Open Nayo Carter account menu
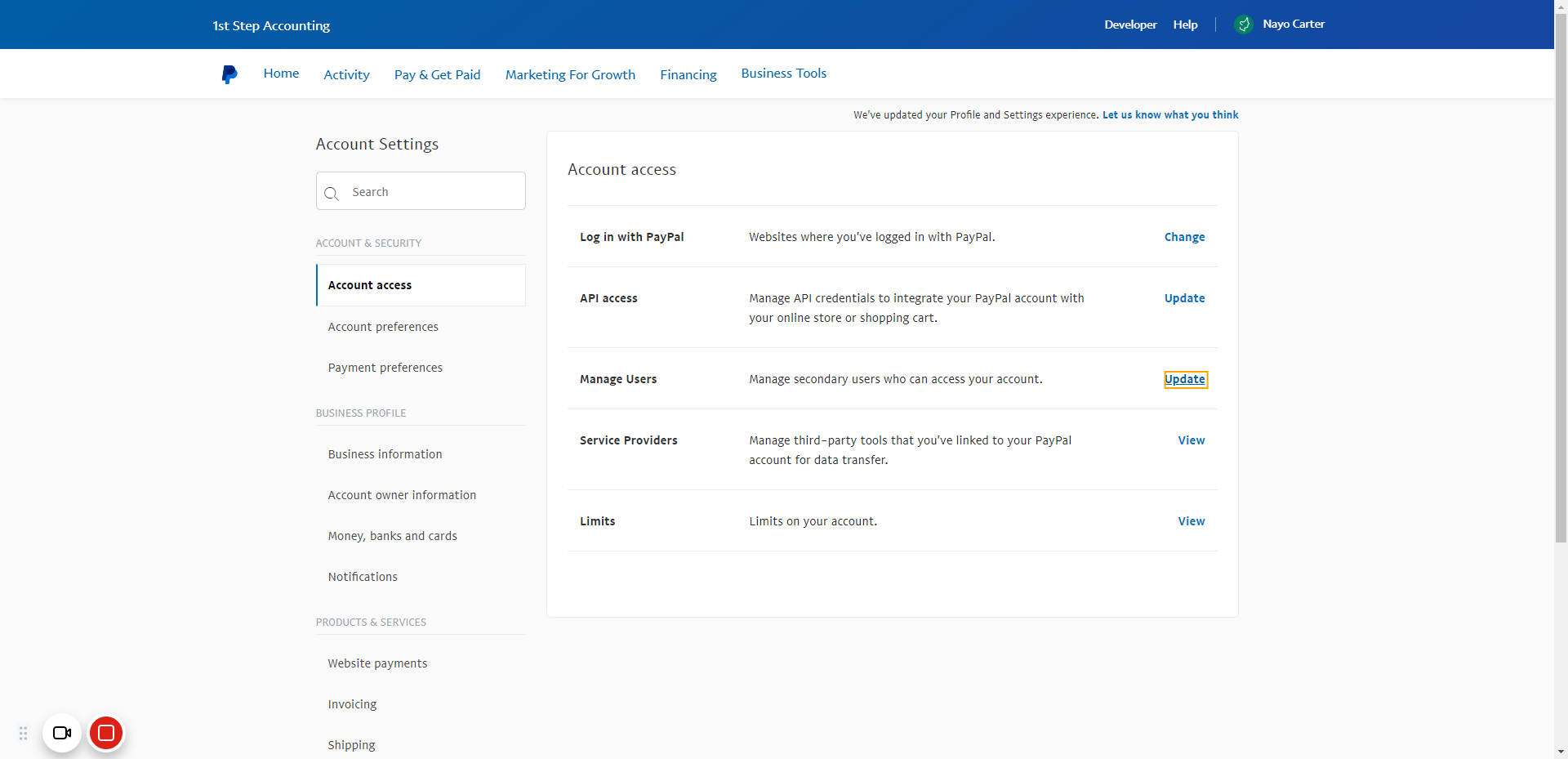 [1294, 25]
